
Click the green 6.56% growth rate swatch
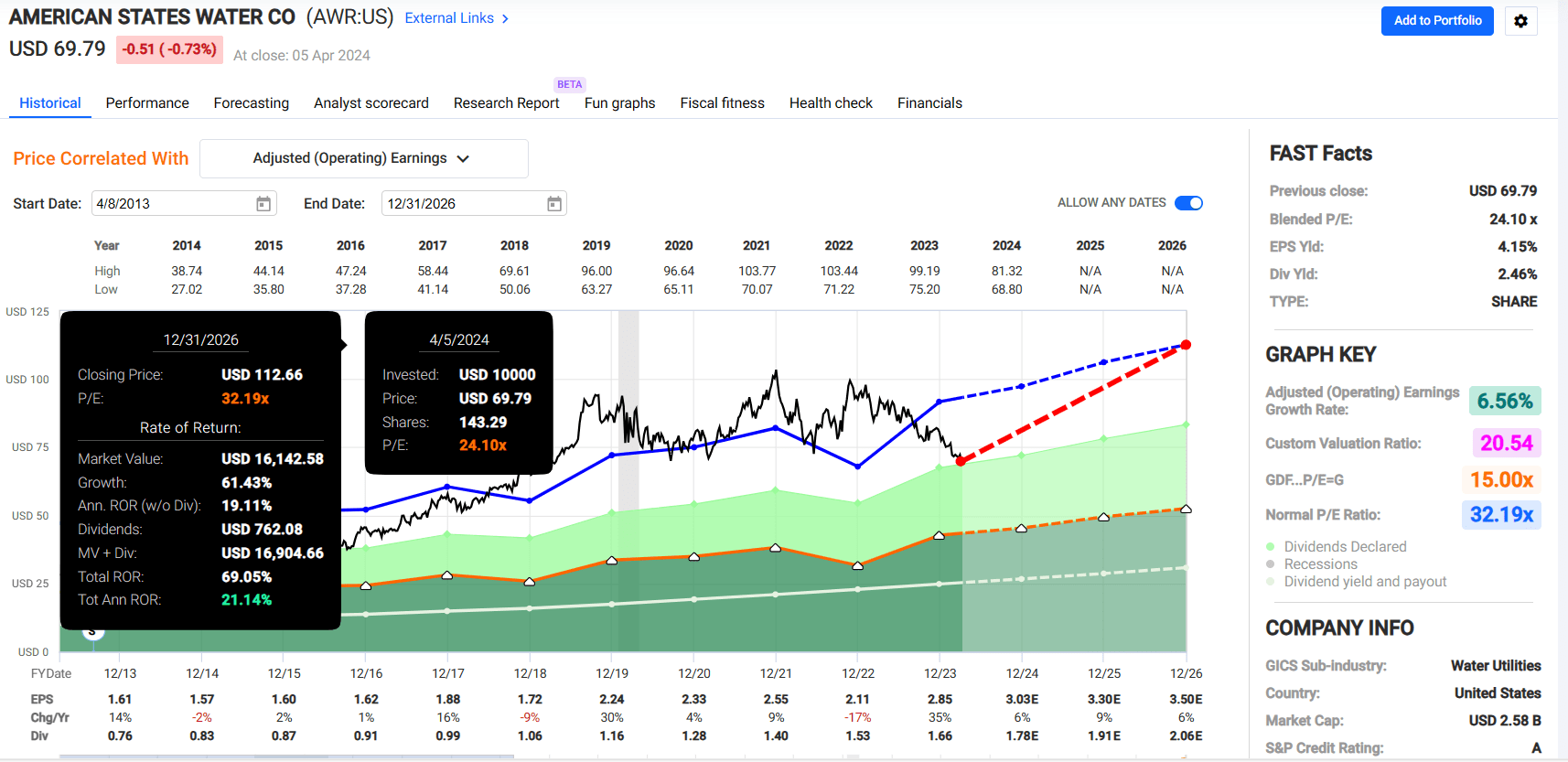pos(1505,401)
